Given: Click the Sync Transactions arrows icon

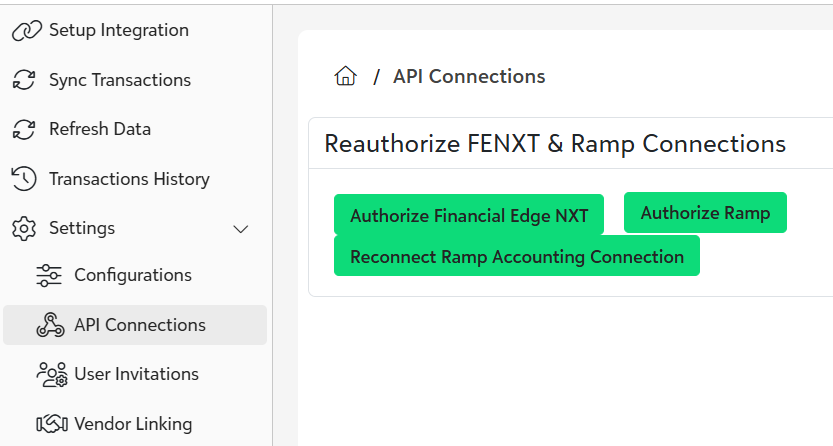Looking at the screenshot, I should click(24, 80).
